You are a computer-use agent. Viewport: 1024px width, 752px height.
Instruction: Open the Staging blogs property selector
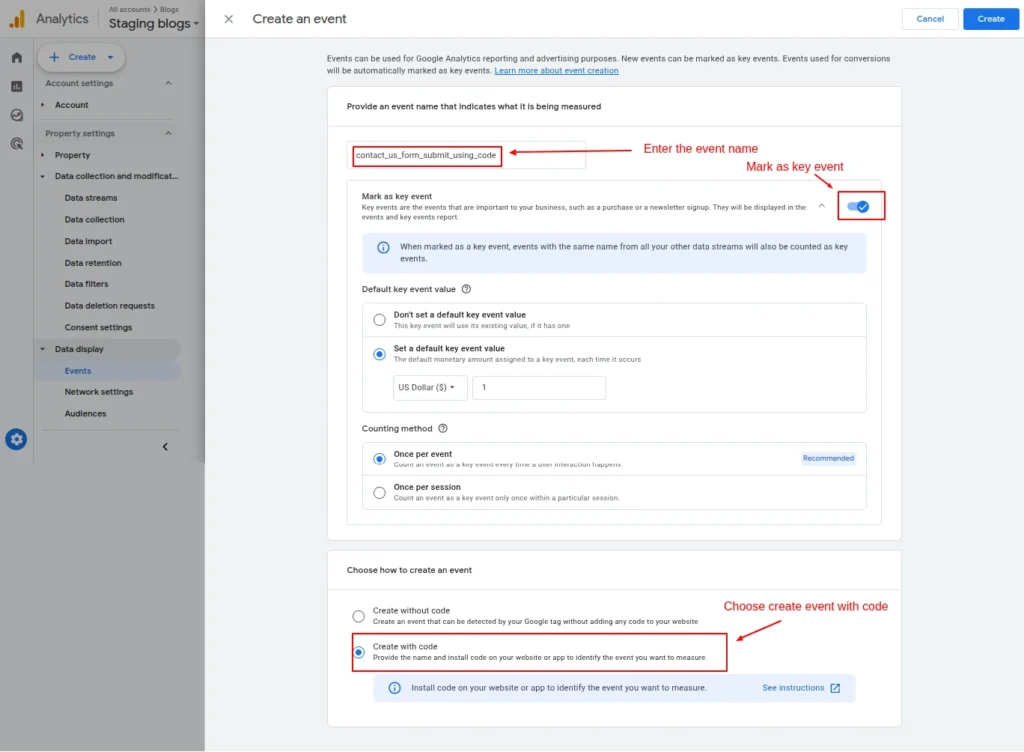(x=154, y=23)
